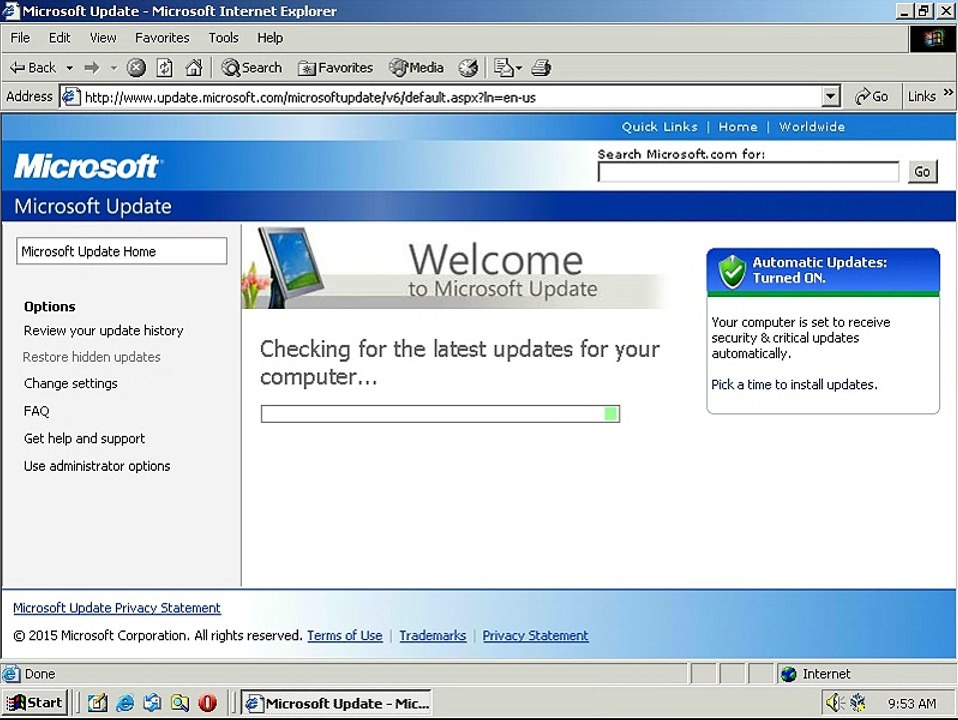This screenshot has height=720, width=958.
Task: Launch Opera from quick launch
Action: [x=208, y=703]
